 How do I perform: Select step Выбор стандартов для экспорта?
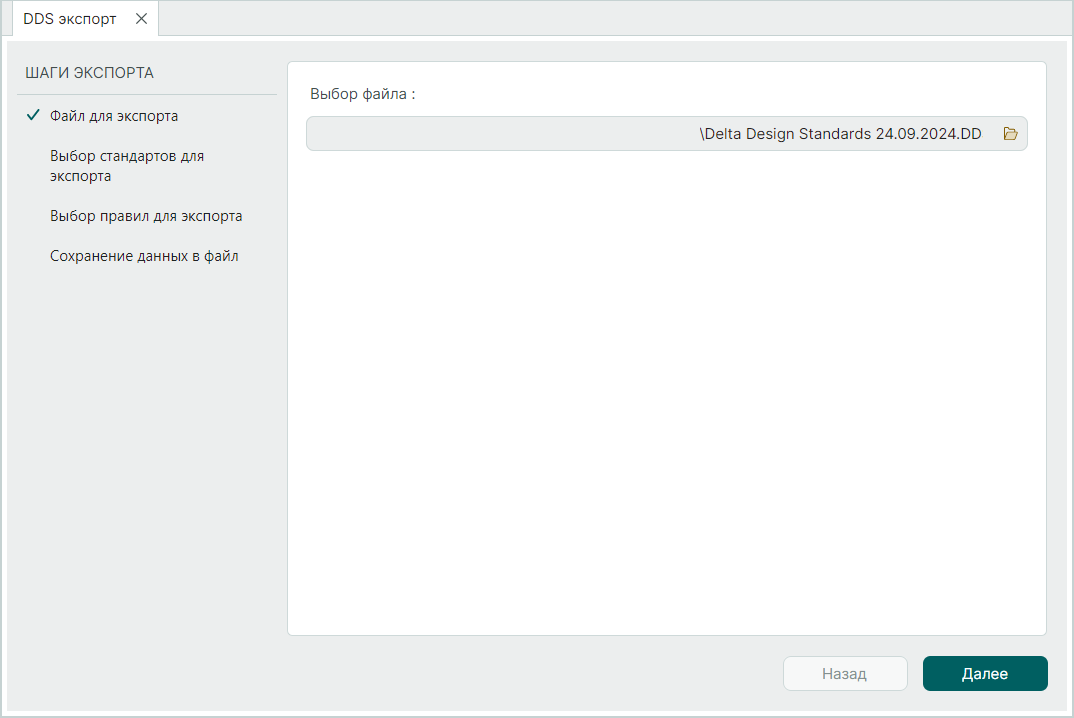[127, 166]
